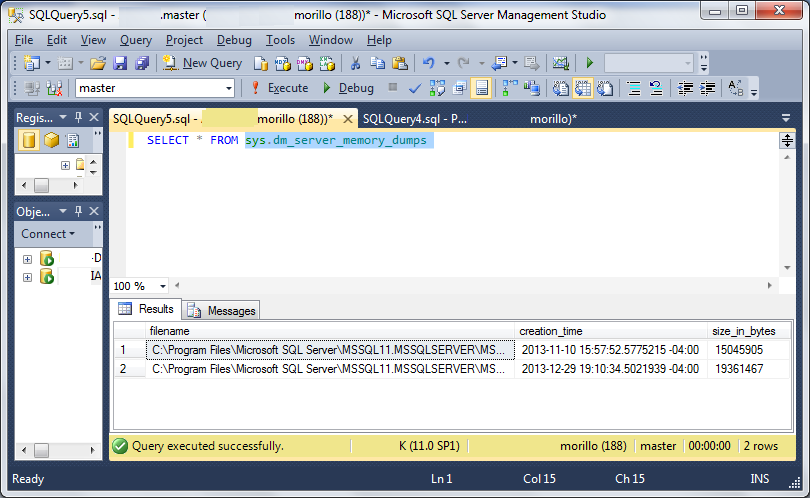Click the XMLA query icon
The image size is (810, 498).
click(327, 63)
